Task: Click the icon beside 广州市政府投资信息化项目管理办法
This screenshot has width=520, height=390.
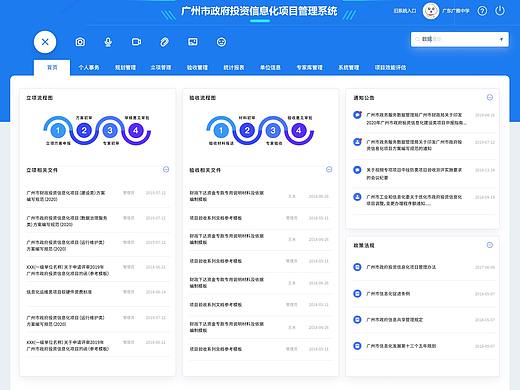Action: point(357,267)
